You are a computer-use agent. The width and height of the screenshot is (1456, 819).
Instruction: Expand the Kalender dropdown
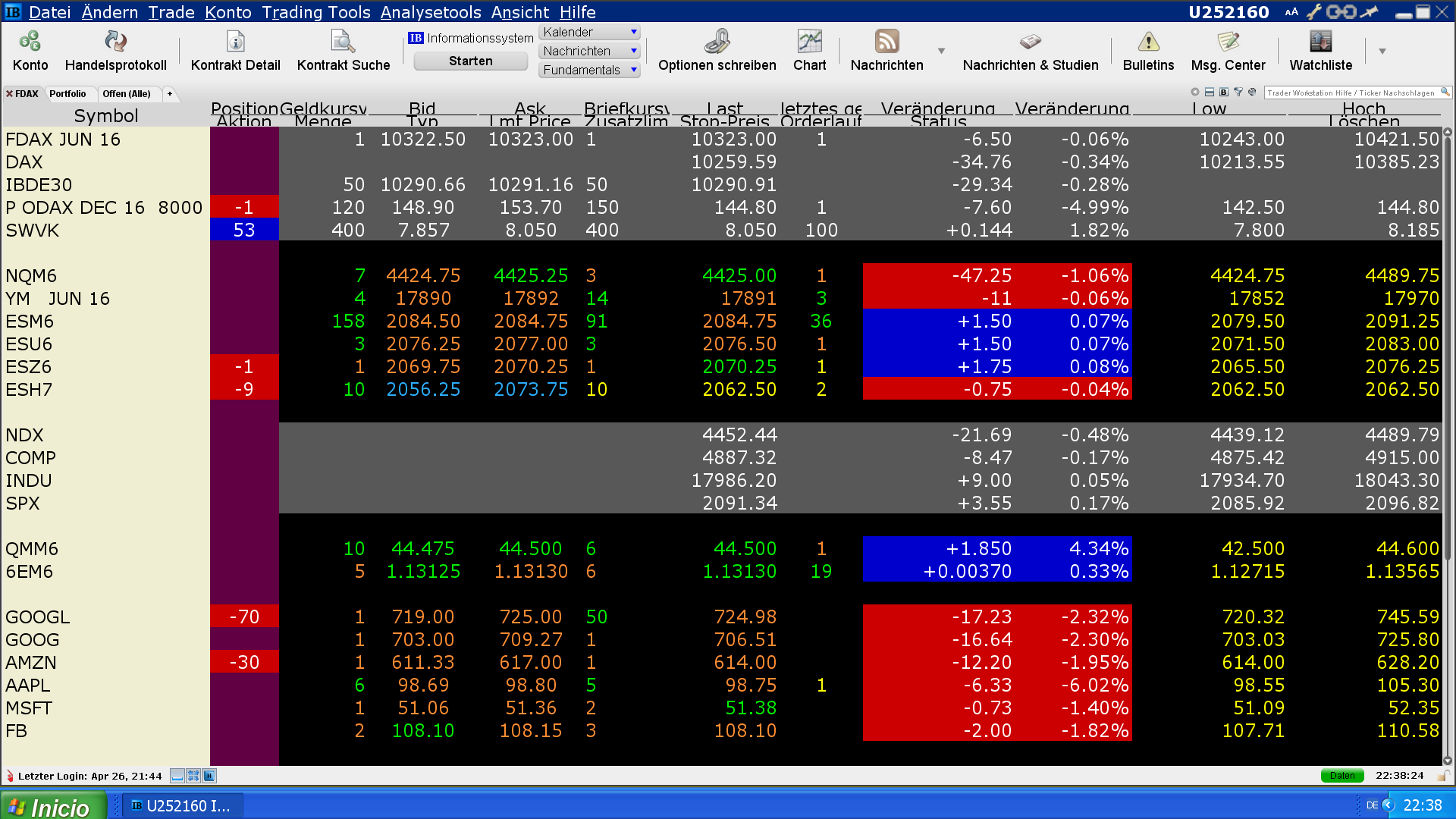click(x=633, y=32)
